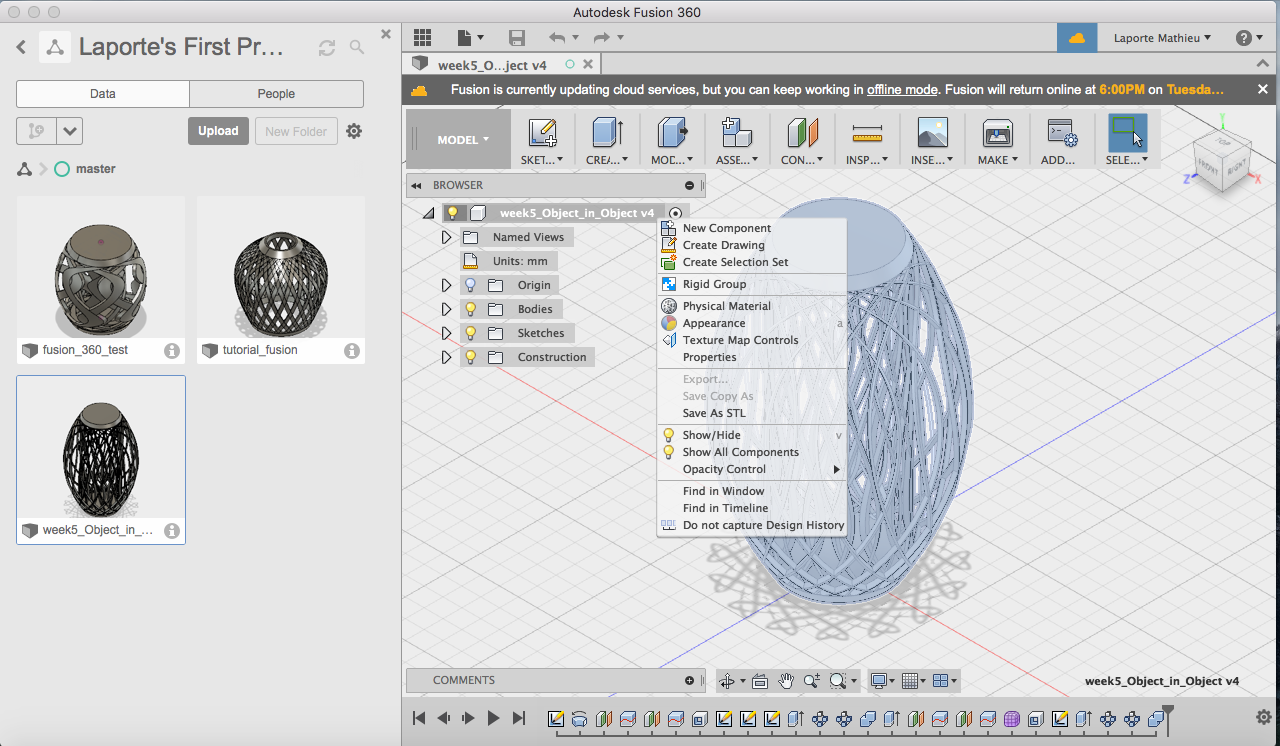
Task: Choose Do not capture Design History
Action: 752,525
